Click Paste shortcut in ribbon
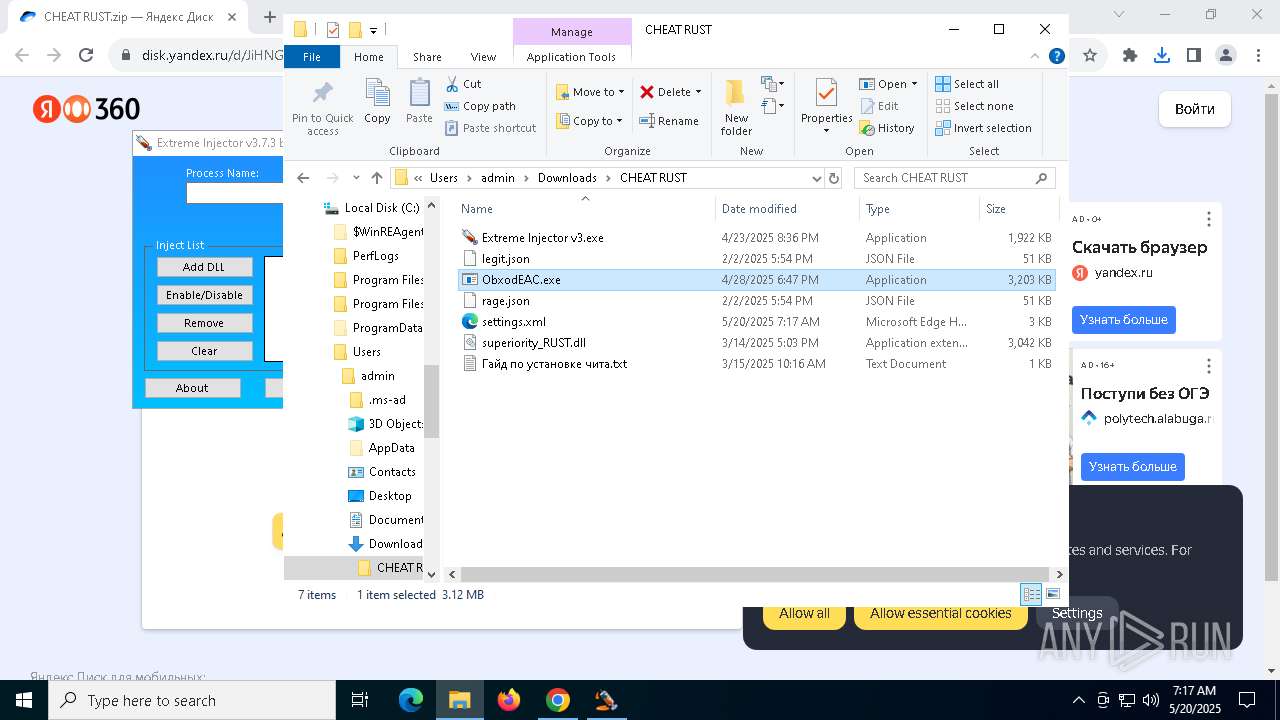Screen dimensions: 1280x720 (x=490, y=128)
